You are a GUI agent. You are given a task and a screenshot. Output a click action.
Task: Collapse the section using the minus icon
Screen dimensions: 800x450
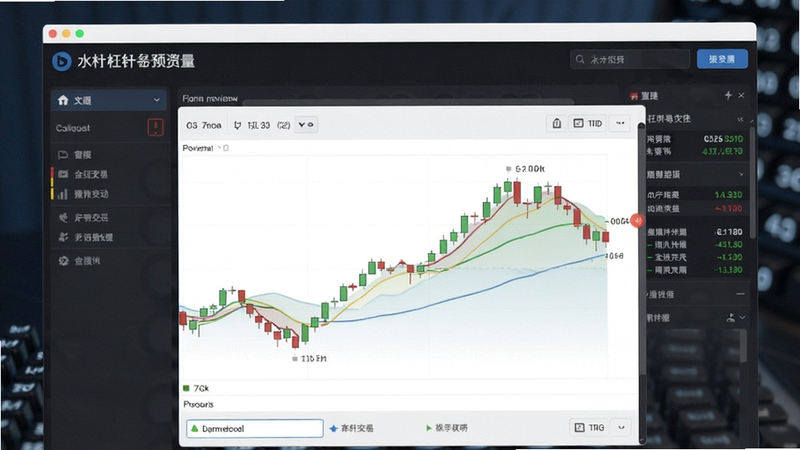tap(740, 294)
